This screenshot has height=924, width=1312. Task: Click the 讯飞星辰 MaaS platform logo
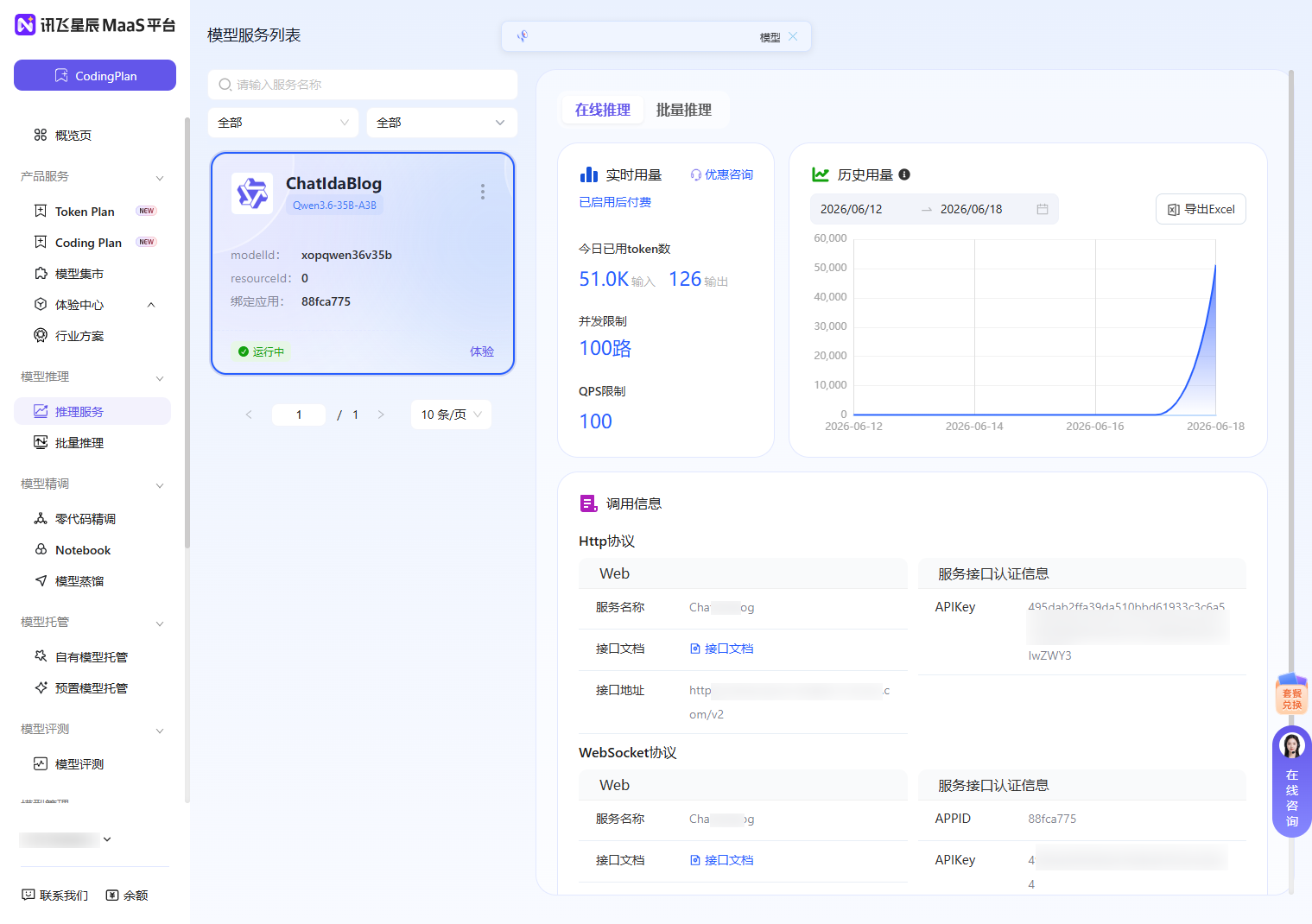click(95, 25)
